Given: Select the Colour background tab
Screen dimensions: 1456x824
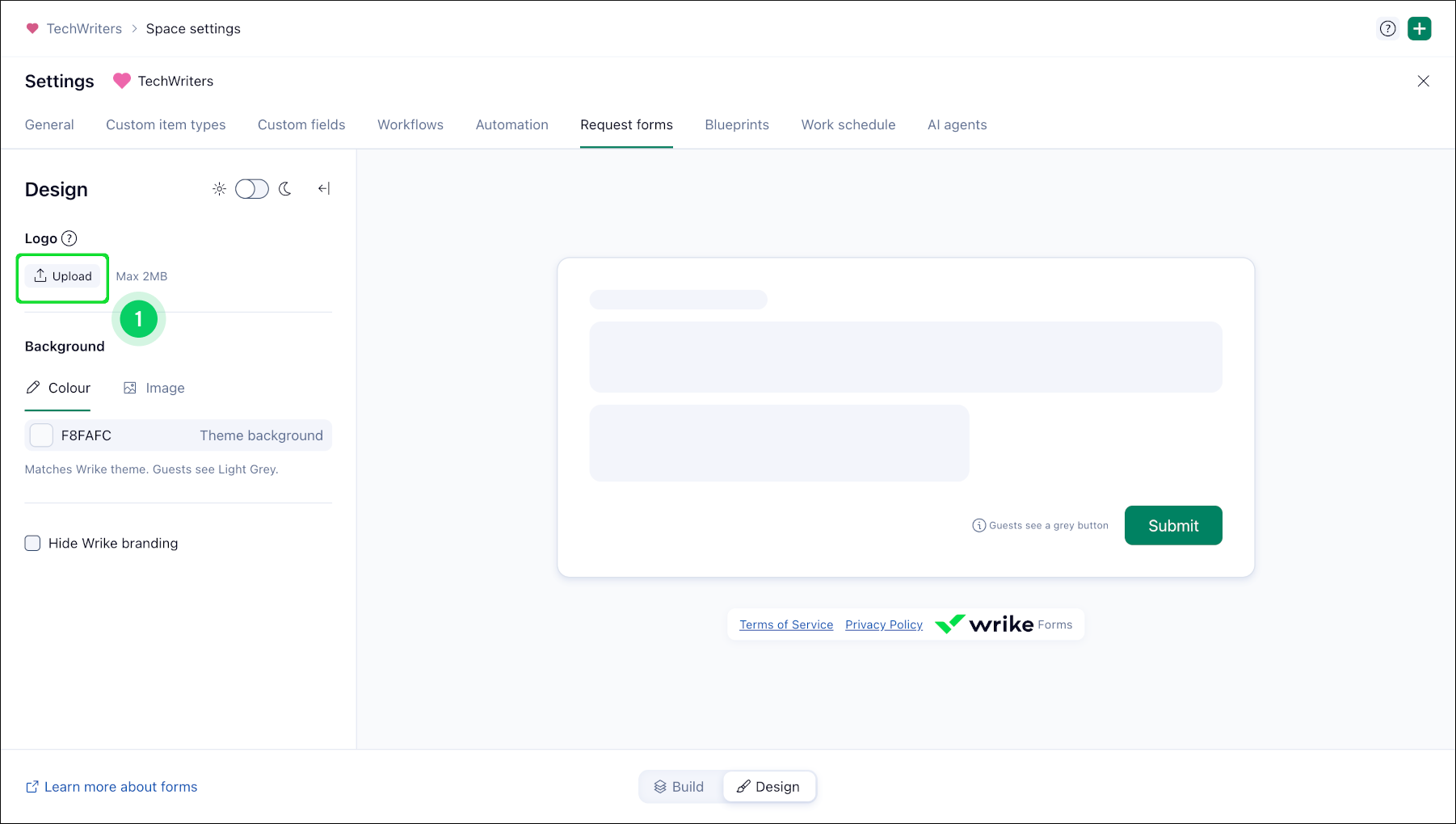Looking at the screenshot, I should click(x=58, y=388).
